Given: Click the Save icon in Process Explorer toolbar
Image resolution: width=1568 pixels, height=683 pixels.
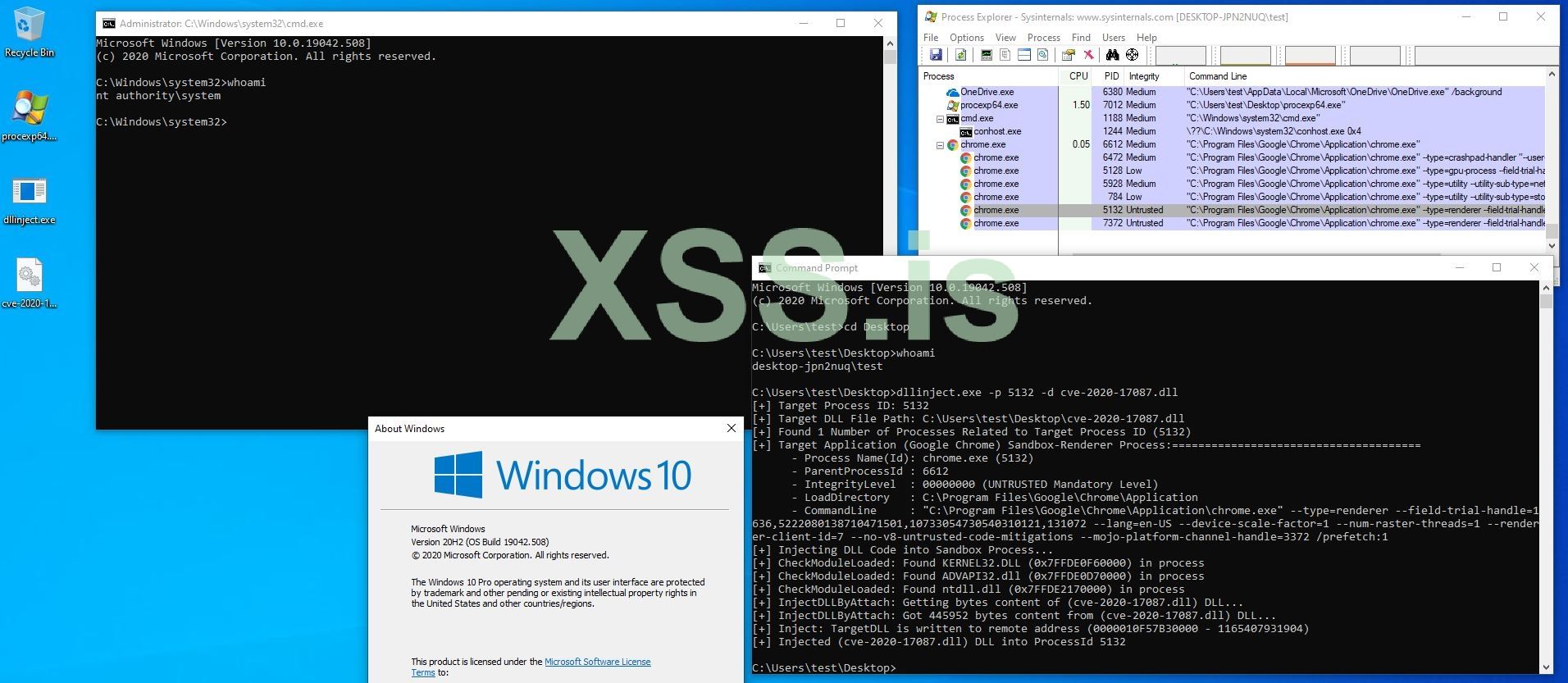Looking at the screenshot, I should (936, 55).
